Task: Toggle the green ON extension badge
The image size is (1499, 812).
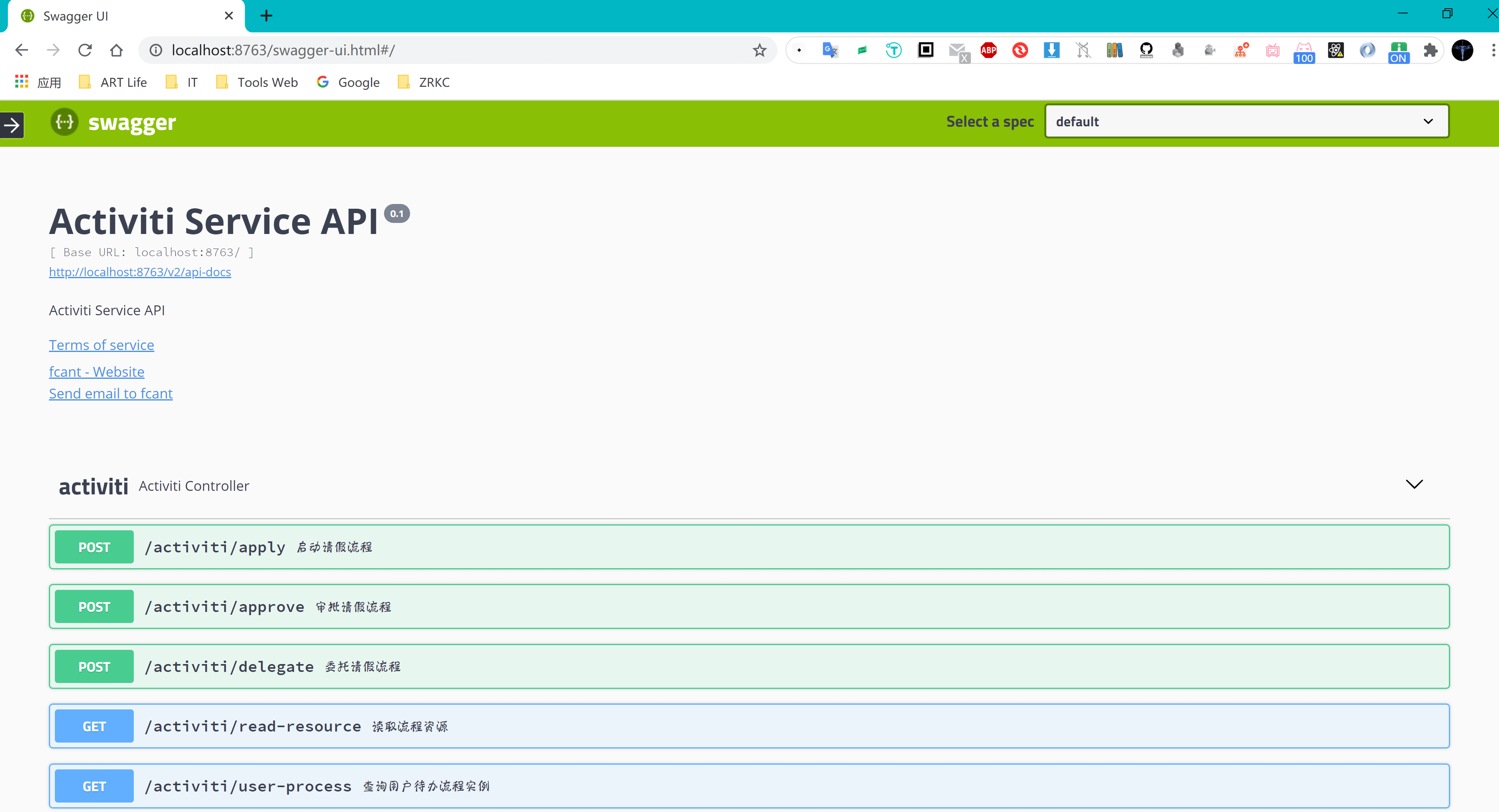Action: [x=1398, y=52]
